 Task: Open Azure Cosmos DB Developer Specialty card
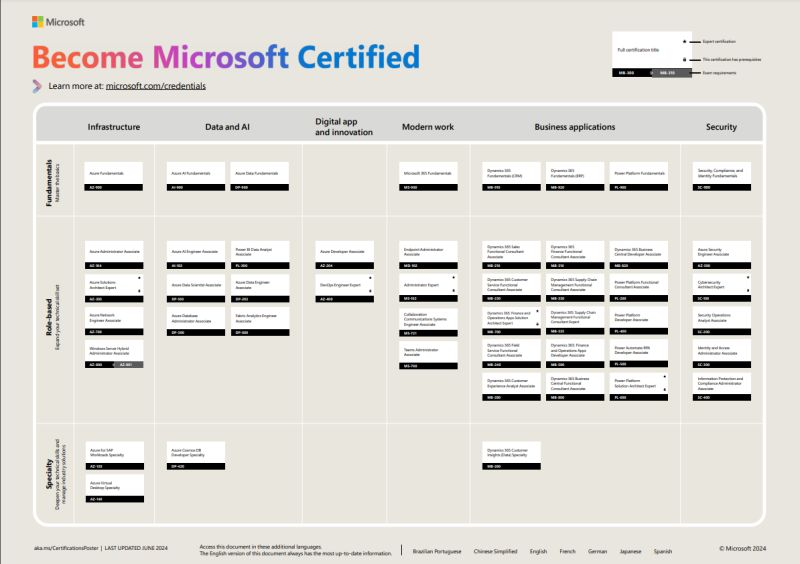pos(195,456)
